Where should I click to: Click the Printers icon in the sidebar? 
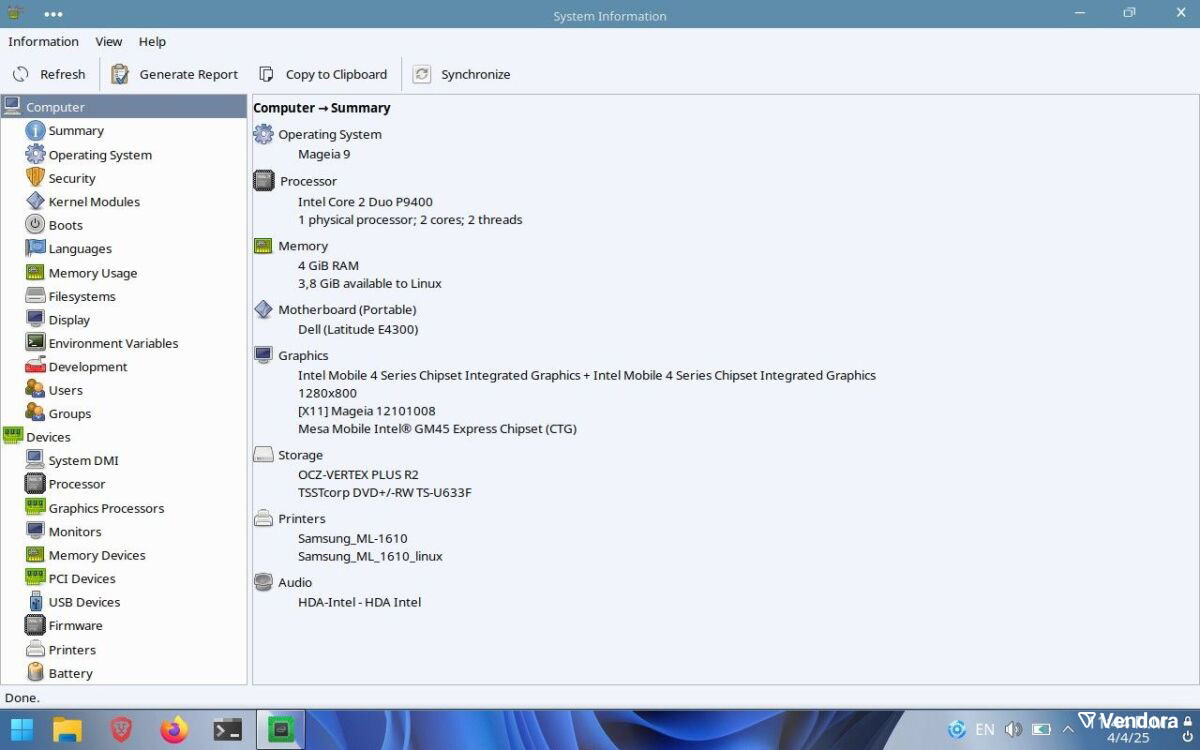click(x=35, y=649)
